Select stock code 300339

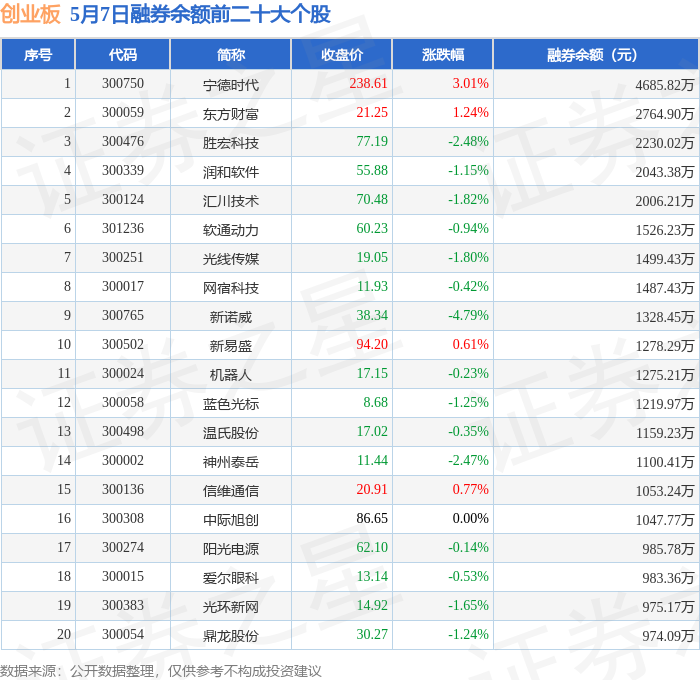(x=123, y=171)
